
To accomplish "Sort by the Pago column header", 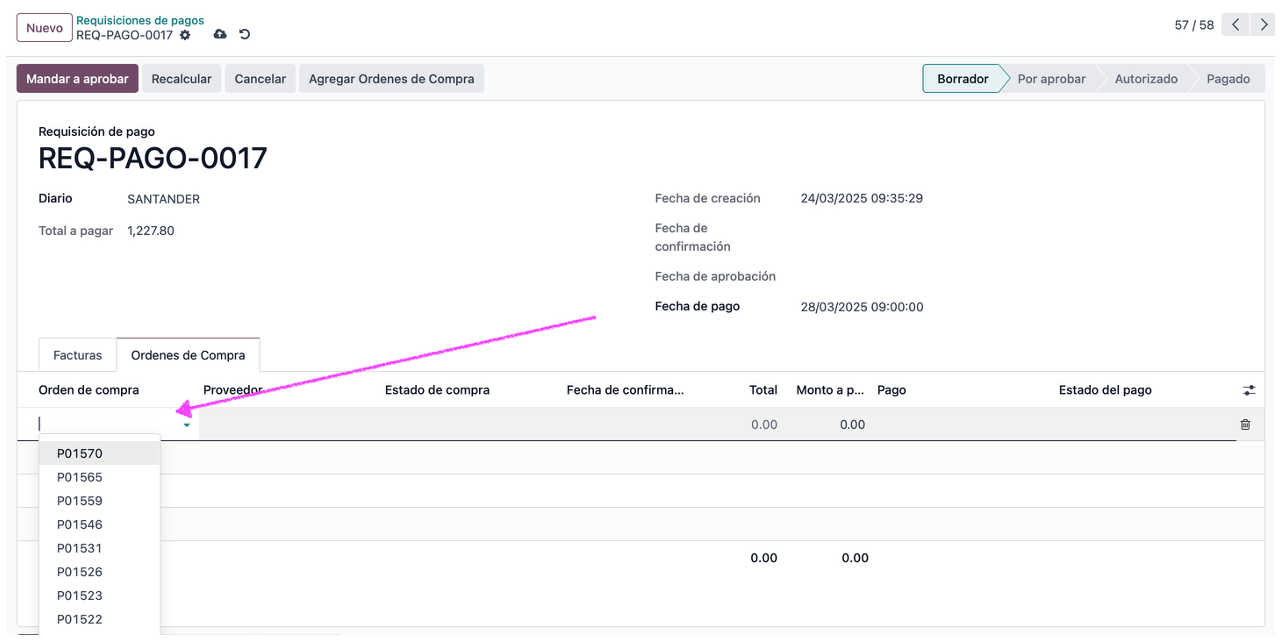I will pos(891,390).
